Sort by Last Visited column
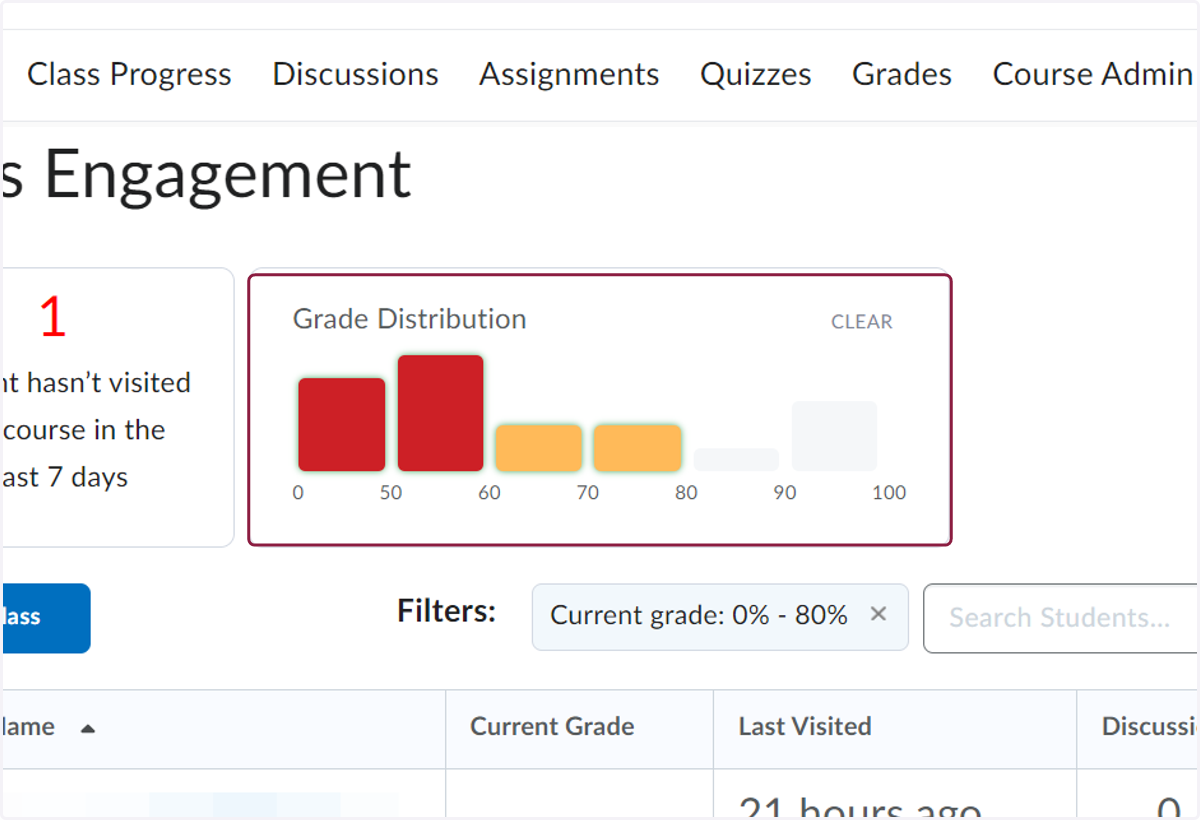The width and height of the screenshot is (1200, 820). [805, 727]
